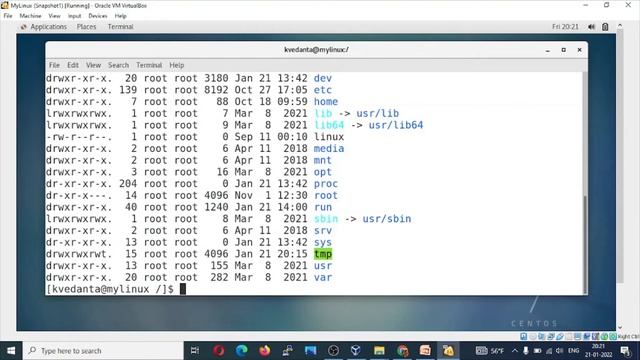Open the Windows notification center
640x360 pixels.
pyautogui.click(x=625, y=351)
